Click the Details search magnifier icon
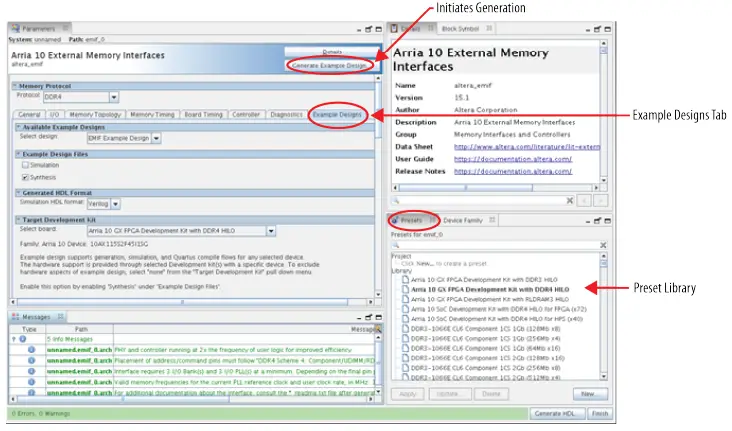This screenshot has width=732, height=431. (396, 200)
